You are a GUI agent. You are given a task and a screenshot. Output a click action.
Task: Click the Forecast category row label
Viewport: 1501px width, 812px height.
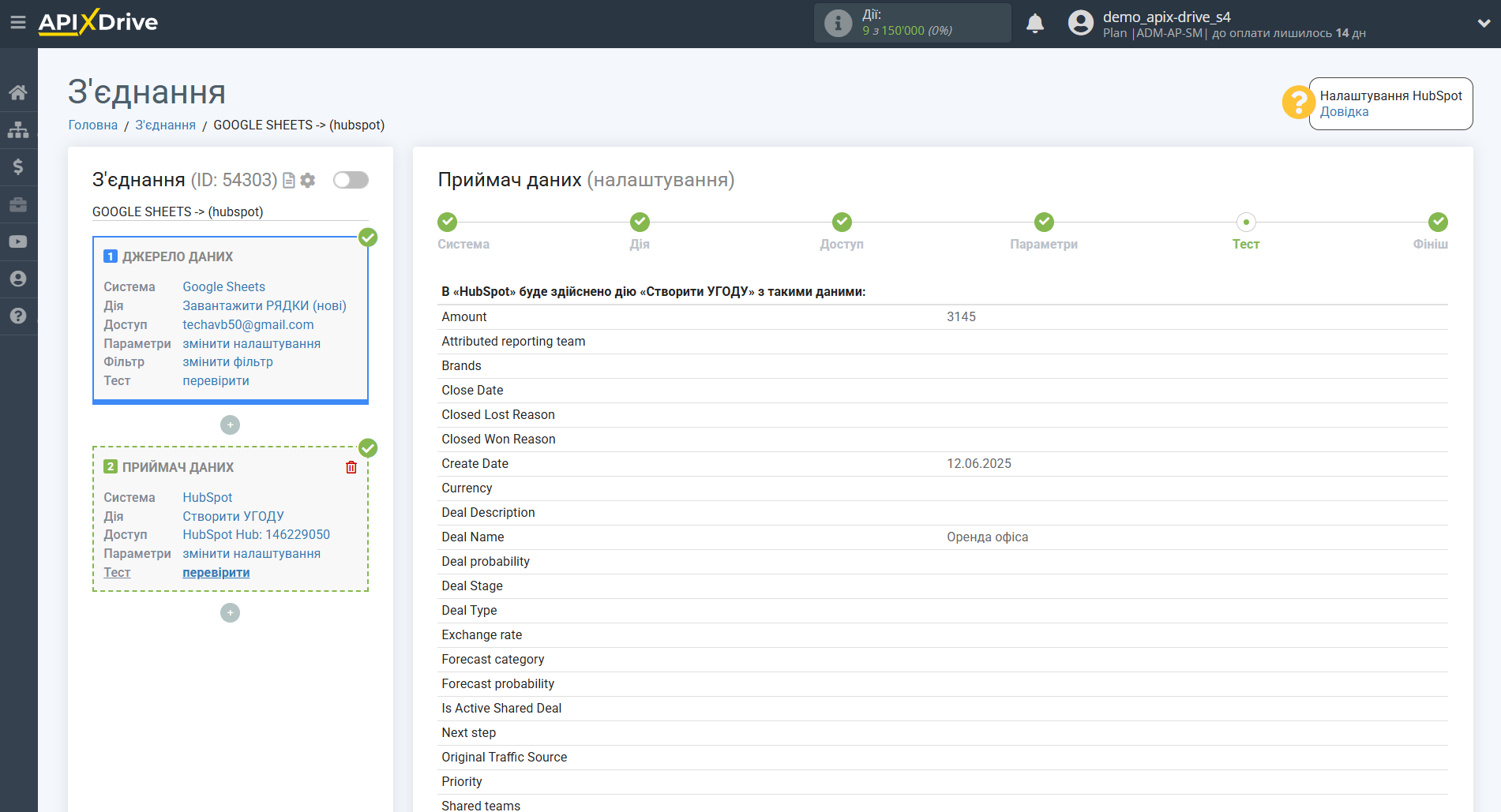[x=493, y=659]
